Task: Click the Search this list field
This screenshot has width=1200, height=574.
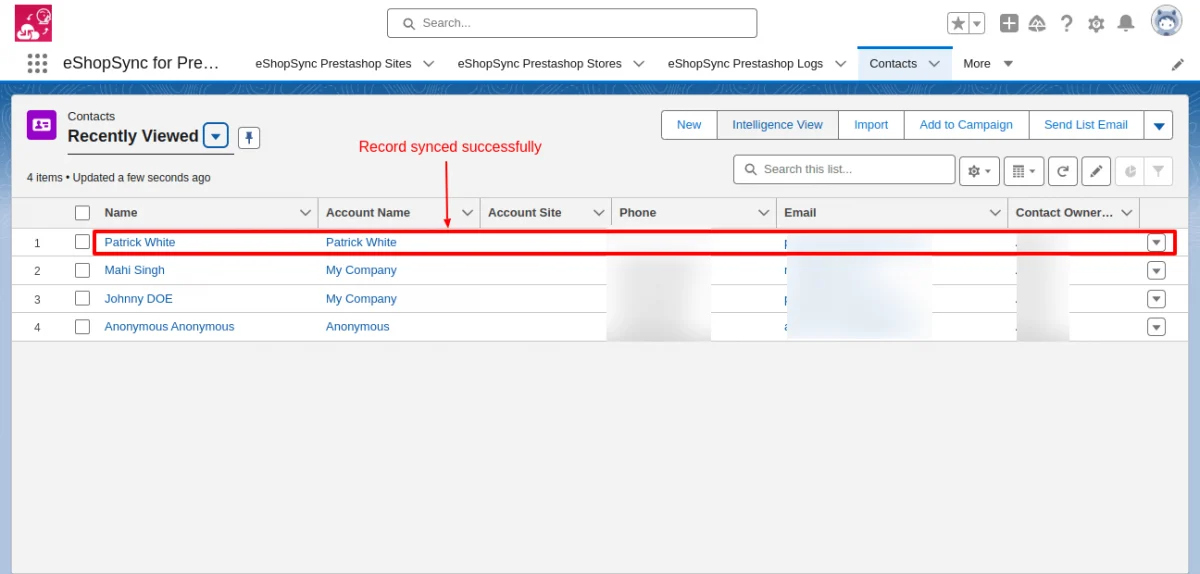Action: coord(844,169)
